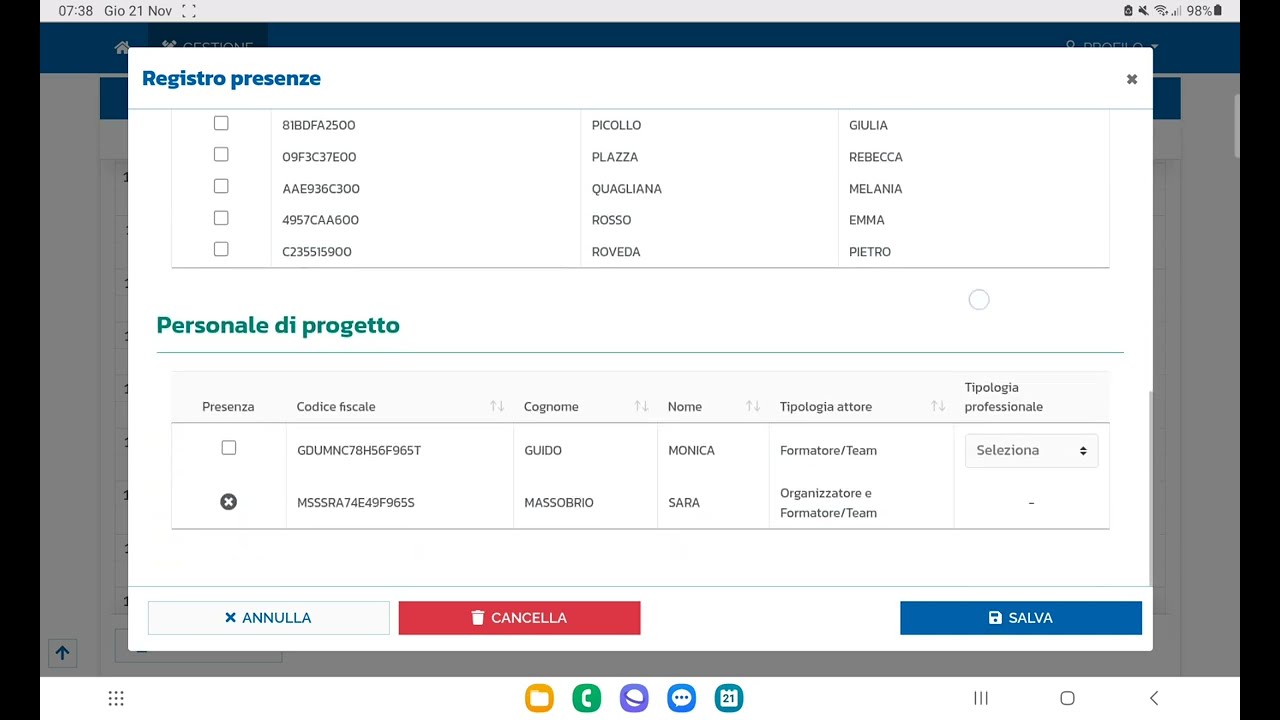Save attendance with SALVA button

[x=1021, y=618]
